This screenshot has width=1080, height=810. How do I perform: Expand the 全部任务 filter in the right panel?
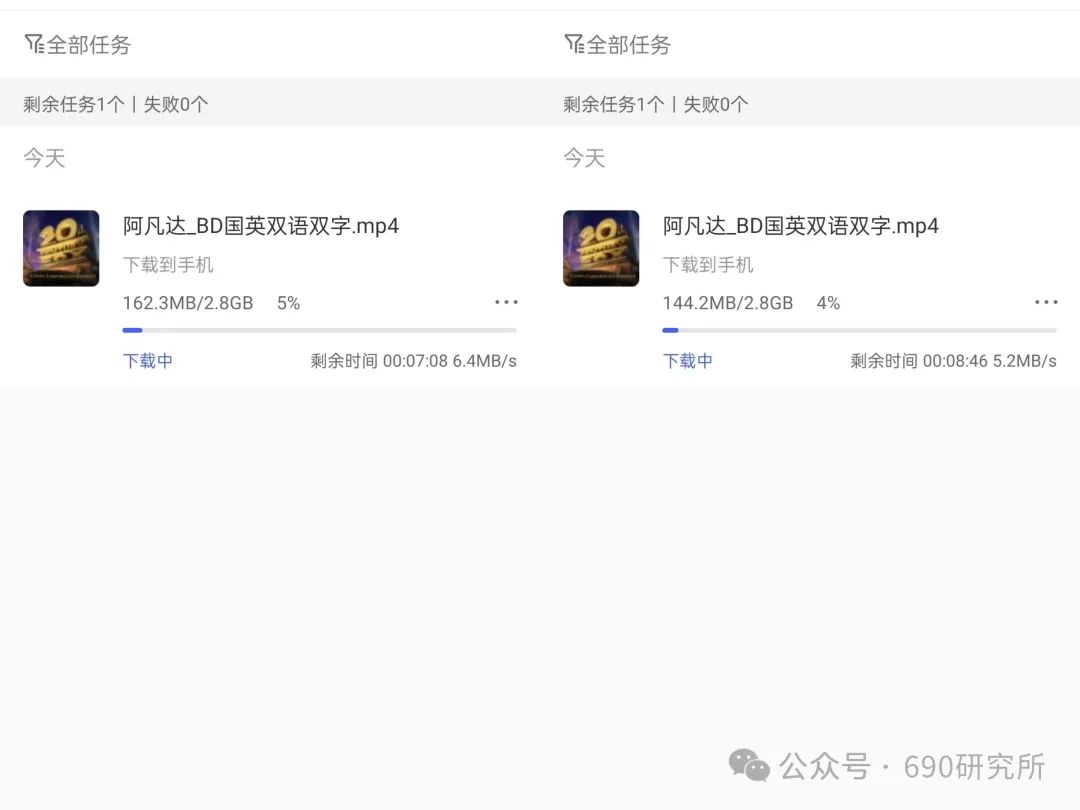(629, 45)
